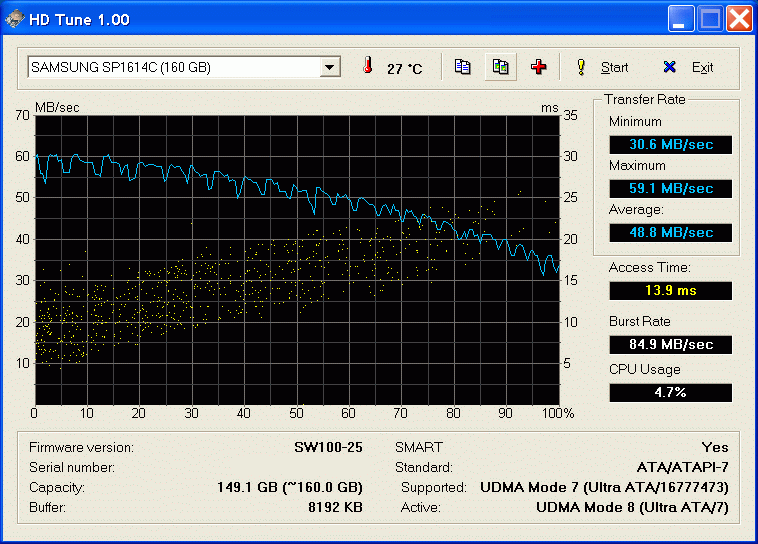Click the Serial number label
The width and height of the screenshot is (758, 544).
pos(72,467)
